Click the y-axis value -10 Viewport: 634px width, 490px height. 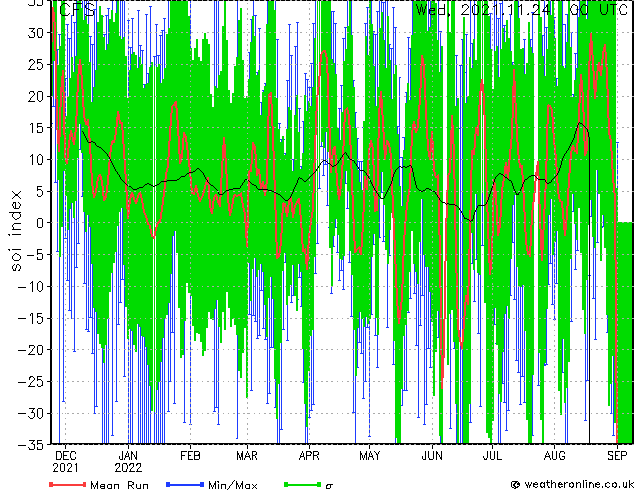pyautogui.click(x=31, y=286)
